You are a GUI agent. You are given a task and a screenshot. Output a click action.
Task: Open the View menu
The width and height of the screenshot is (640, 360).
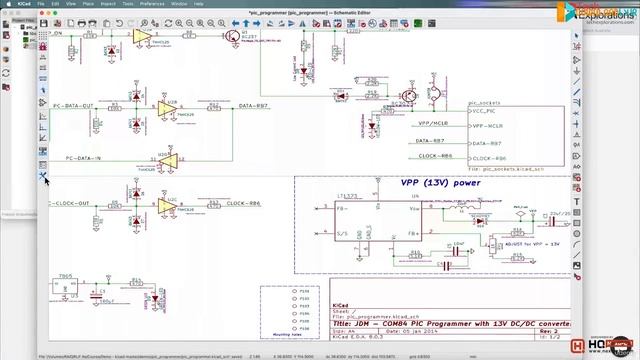point(71,4)
